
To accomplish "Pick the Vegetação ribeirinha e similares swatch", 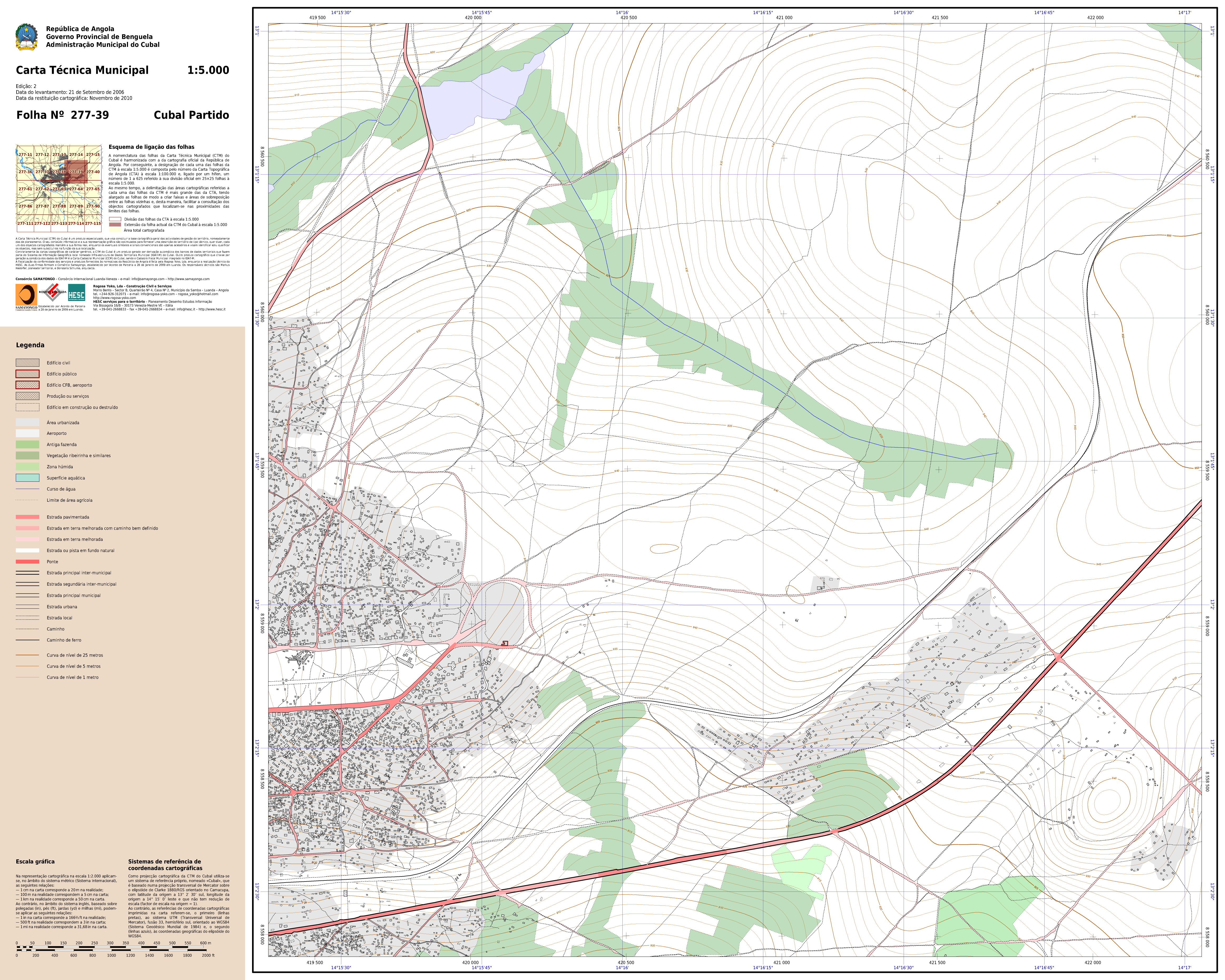I will (27, 455).
